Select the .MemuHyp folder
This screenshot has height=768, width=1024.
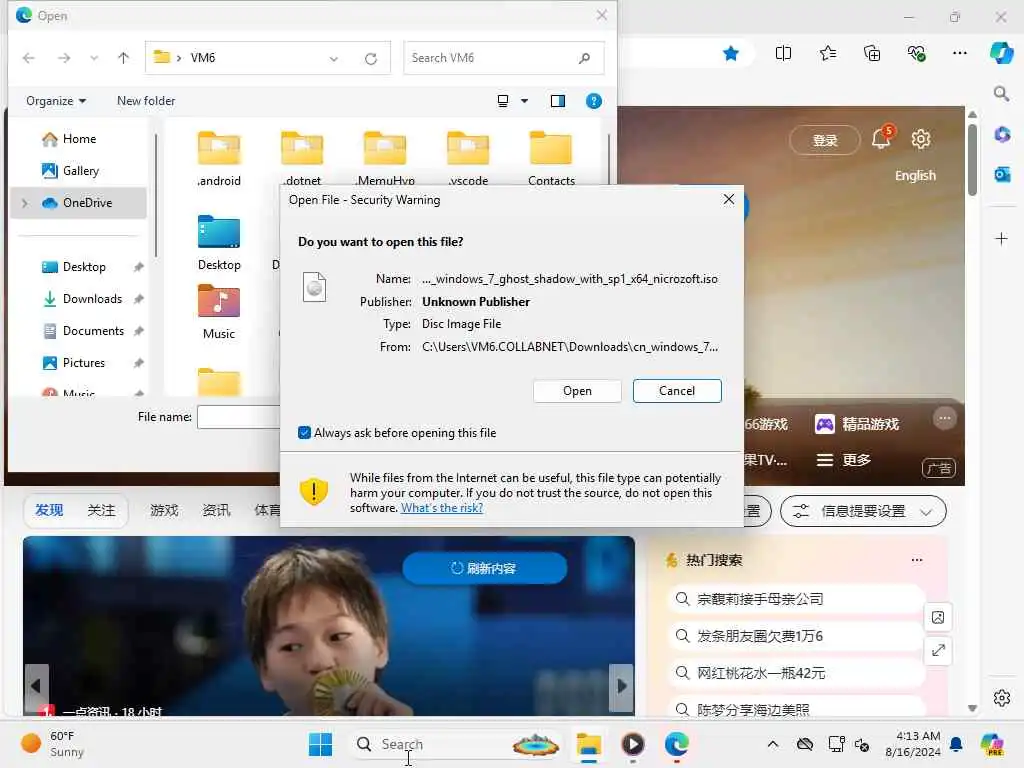pos(385,159)
